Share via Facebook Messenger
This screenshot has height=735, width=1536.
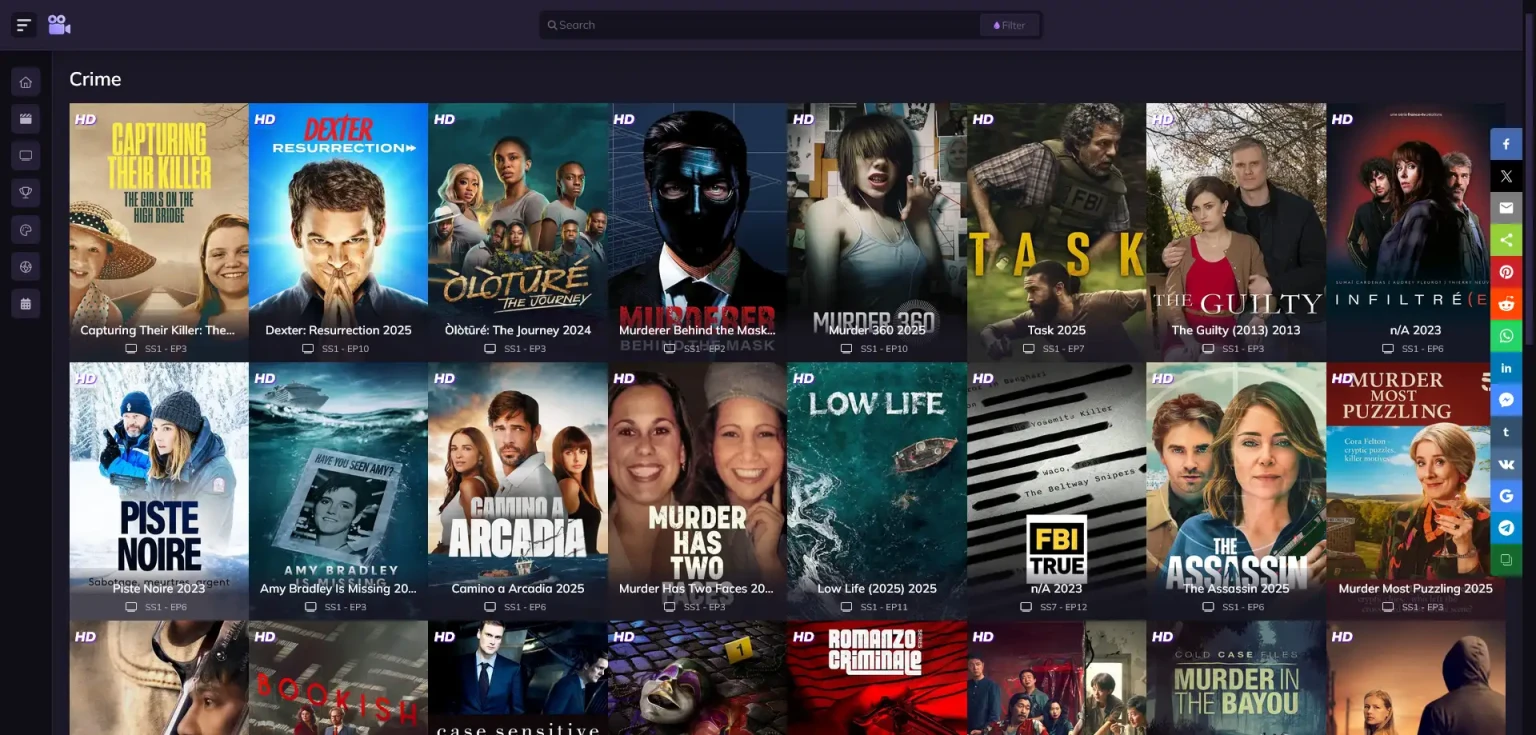(x=1506, y=400)
